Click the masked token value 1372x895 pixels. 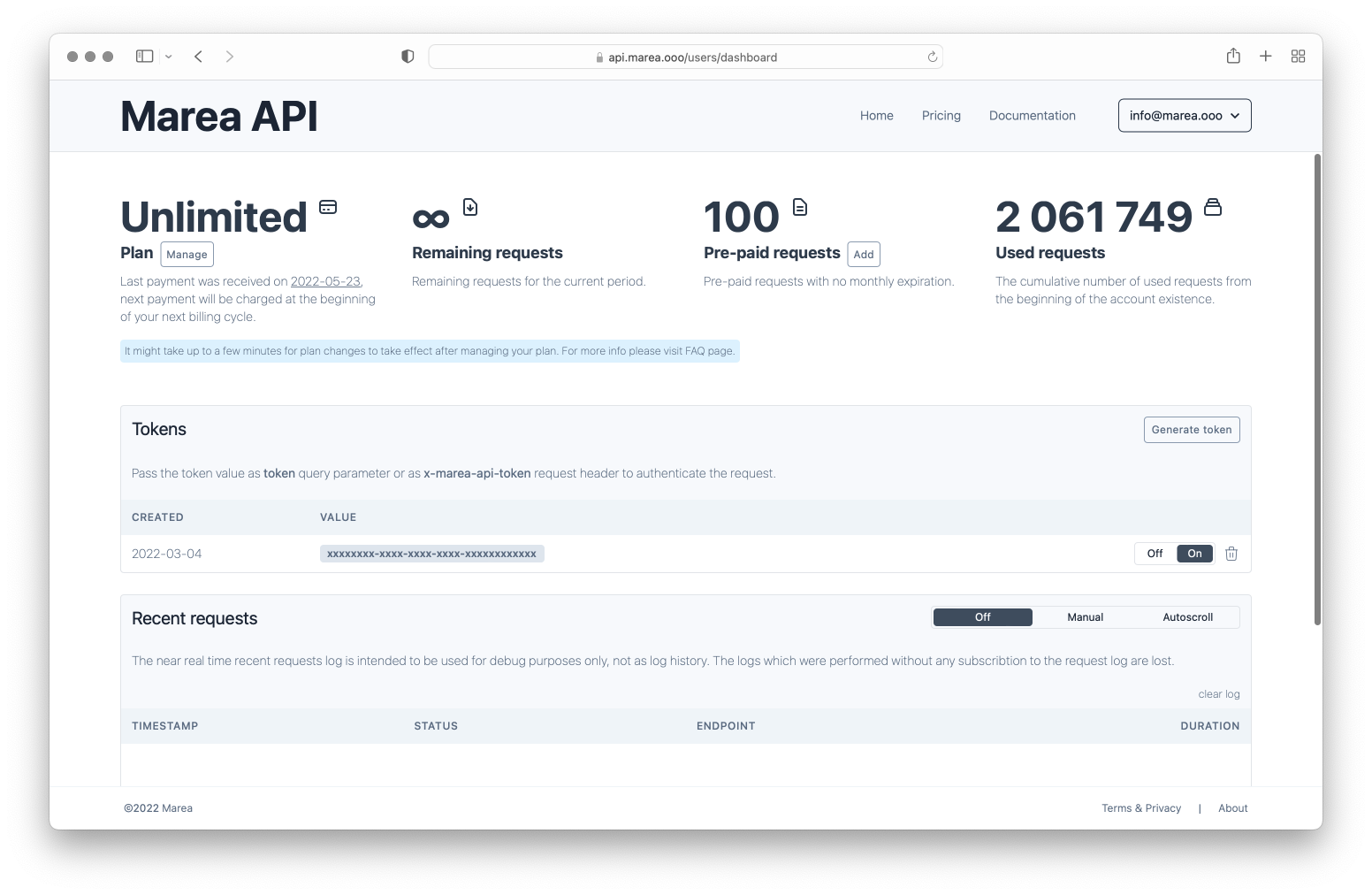click(x=432, y=554)
